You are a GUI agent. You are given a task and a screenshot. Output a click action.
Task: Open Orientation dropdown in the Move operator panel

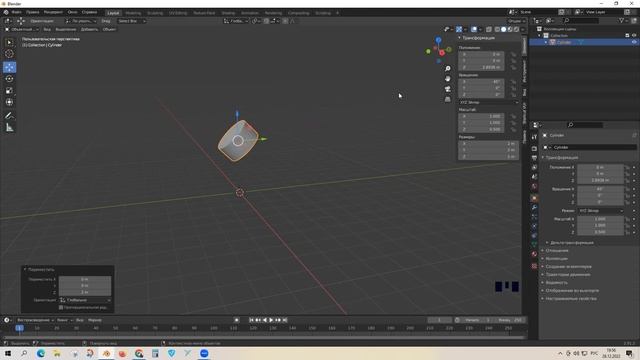point(85,300)
